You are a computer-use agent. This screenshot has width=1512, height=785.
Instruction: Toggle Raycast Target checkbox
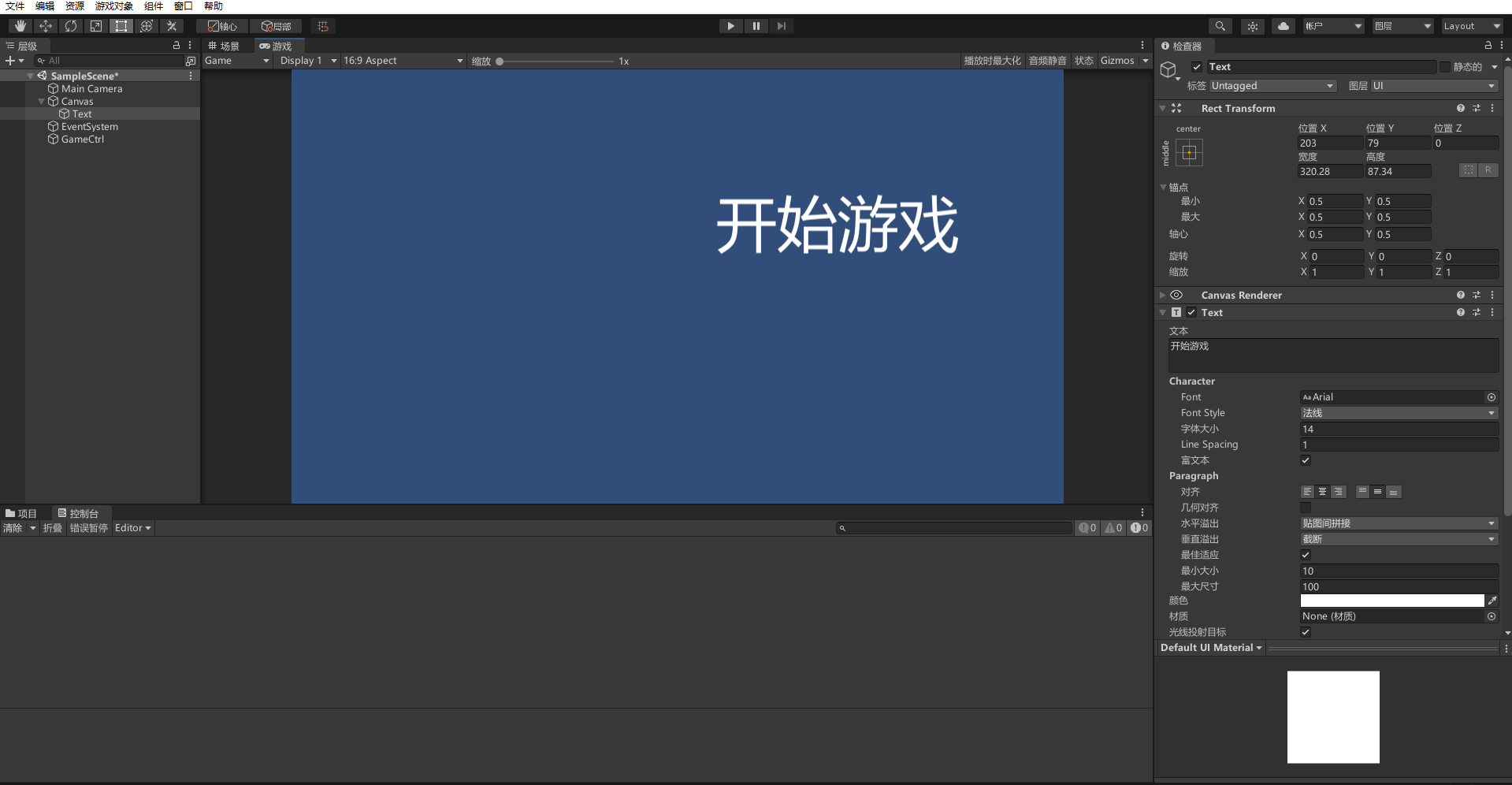click(1306, 632)
